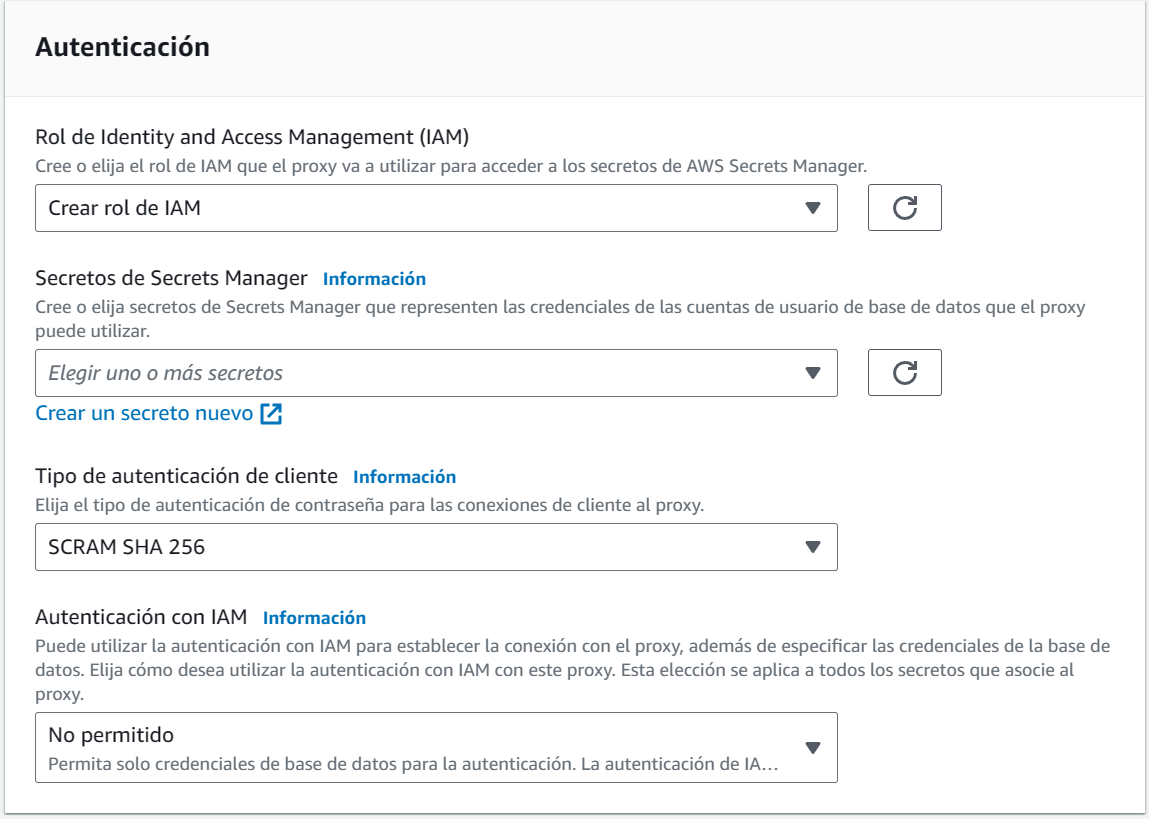Refresh the Secrets Manager secrets list
The image size is (1149, 819).
[904, 373]
